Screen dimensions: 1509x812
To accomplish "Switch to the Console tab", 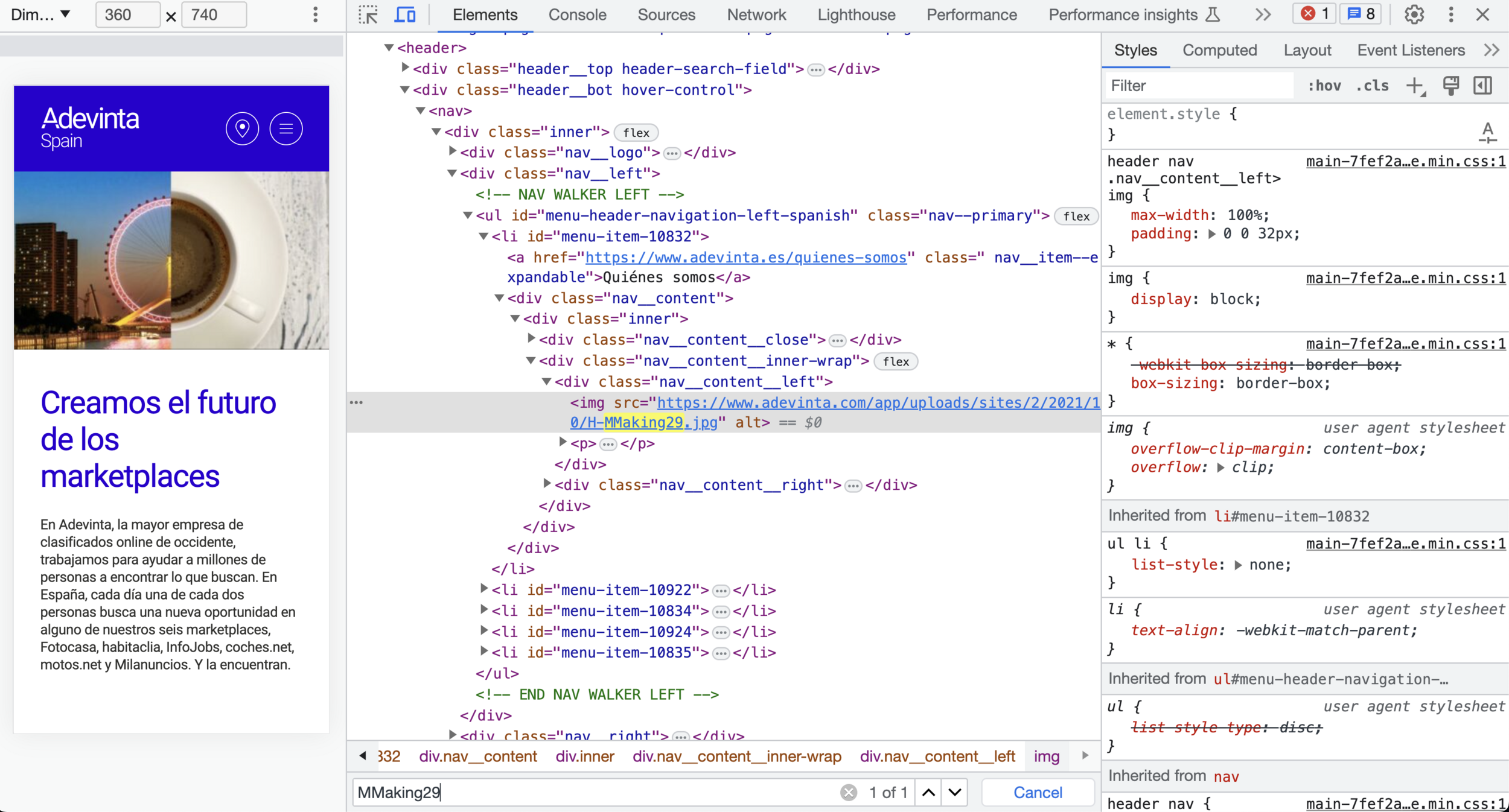I will point(577,14).
